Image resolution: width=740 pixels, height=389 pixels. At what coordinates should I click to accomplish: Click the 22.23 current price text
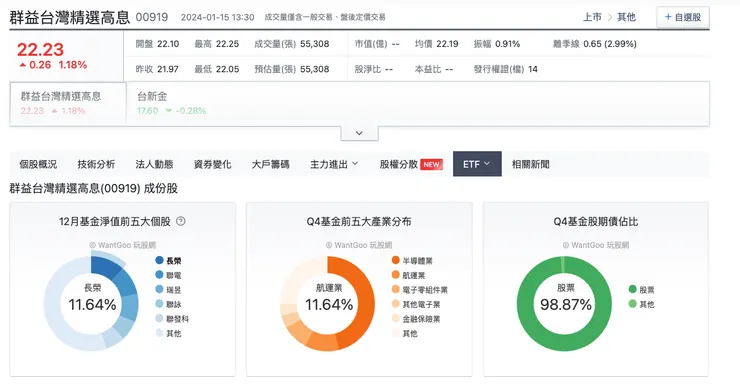coord(40,50)
